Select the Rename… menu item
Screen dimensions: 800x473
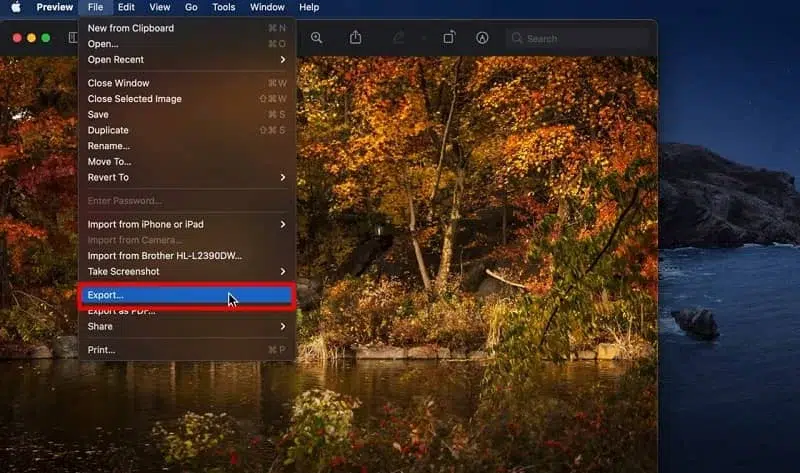187,146
